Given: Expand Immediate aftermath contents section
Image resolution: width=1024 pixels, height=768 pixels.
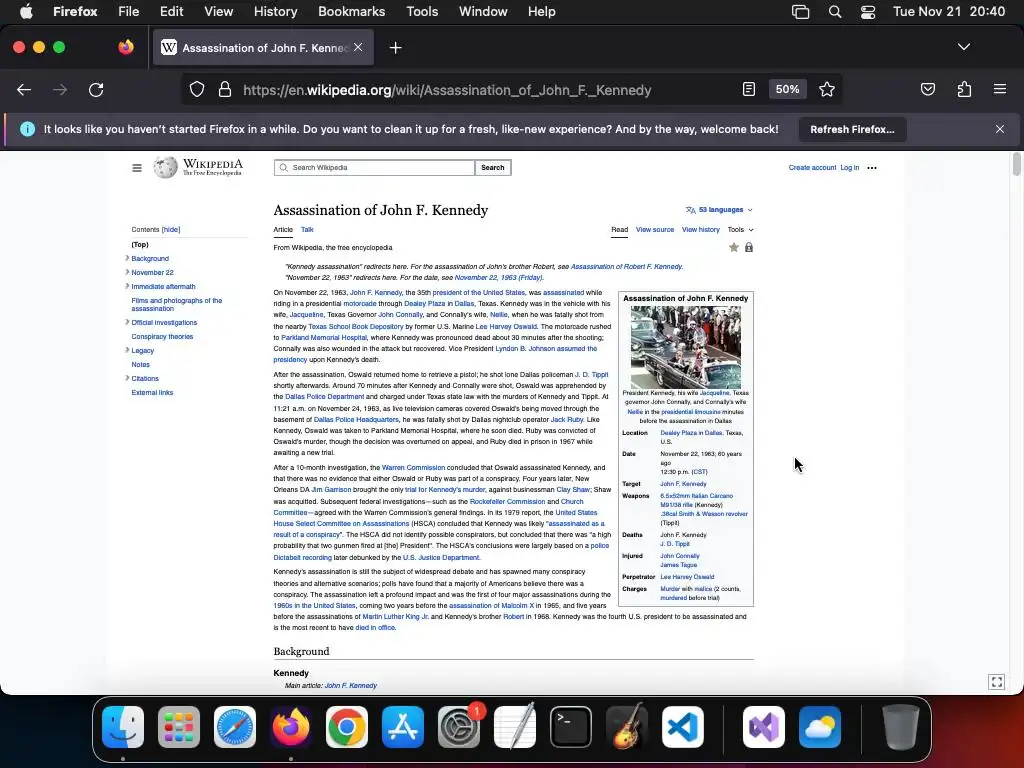Looking at the screenshot, I should pos(127,286).
